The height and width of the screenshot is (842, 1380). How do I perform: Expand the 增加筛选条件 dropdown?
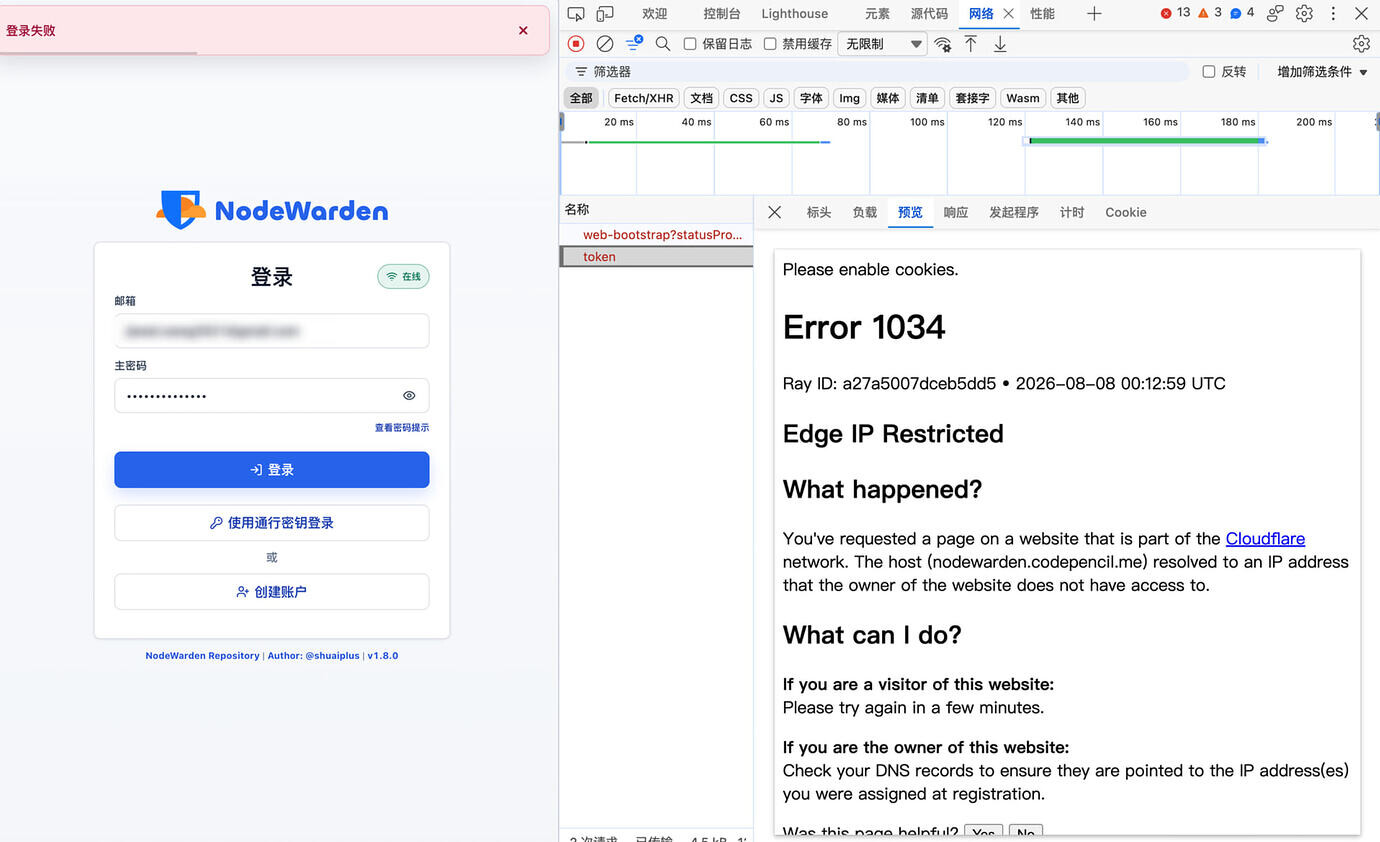1322,72
